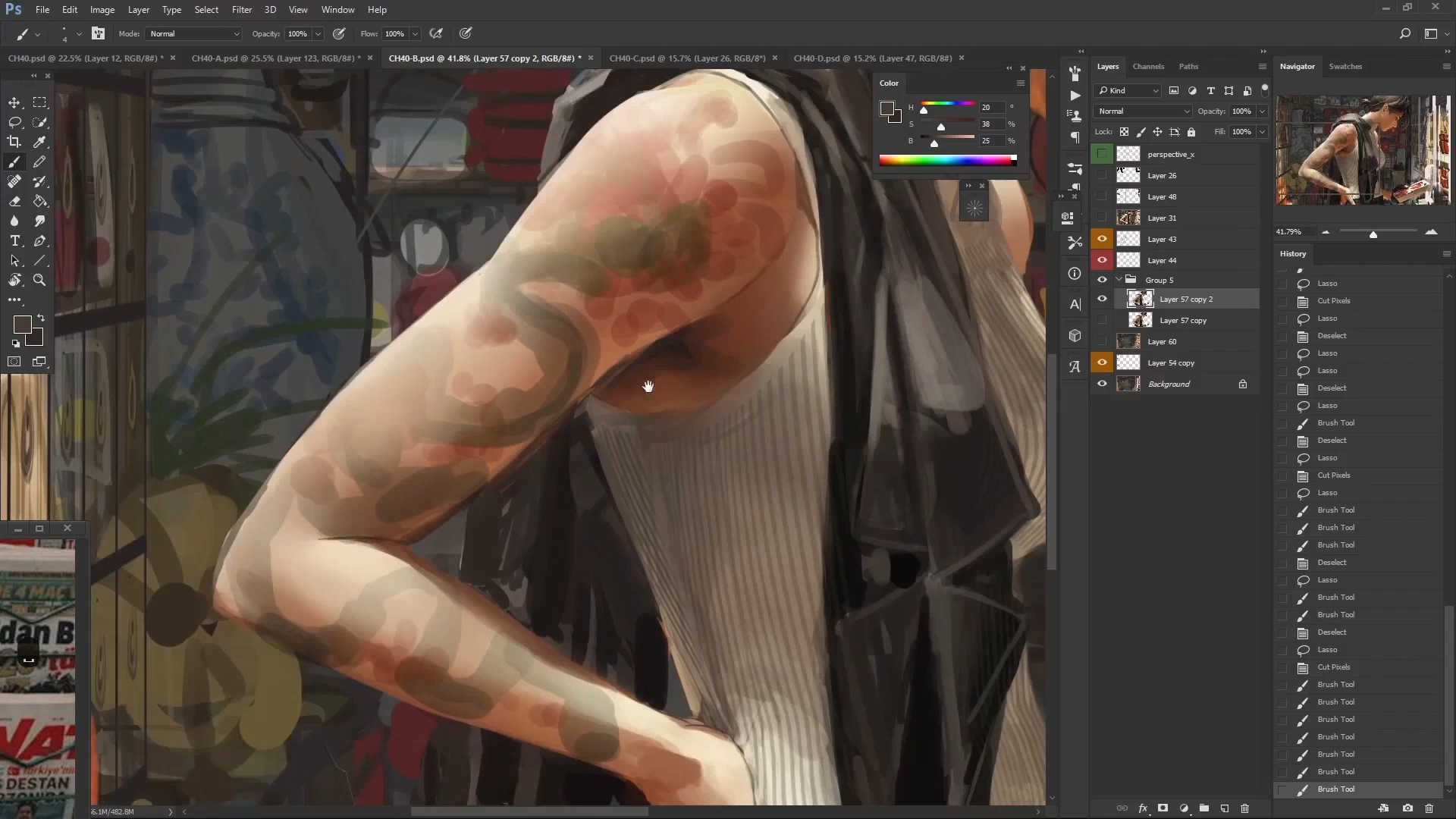
Task: Select the Horizontal Type tool
Action: [x=14, y=240]
